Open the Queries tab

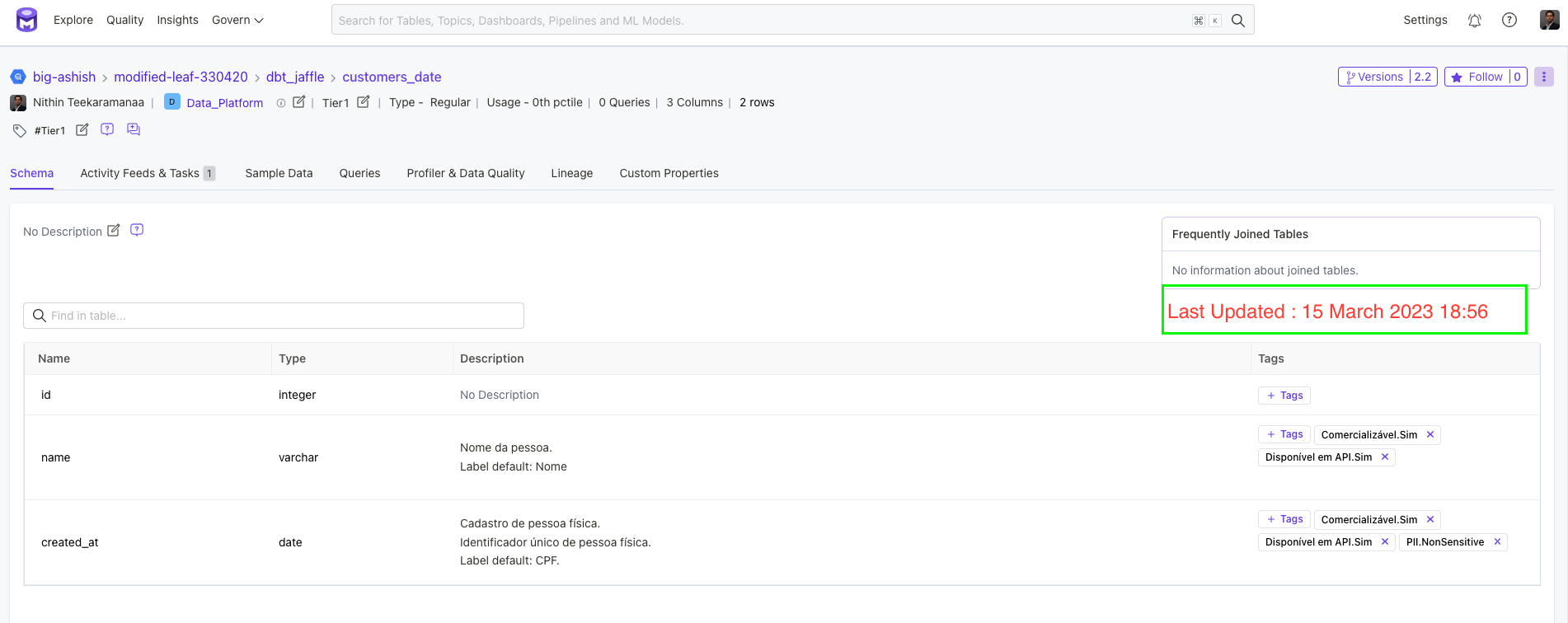coord(359,173)
